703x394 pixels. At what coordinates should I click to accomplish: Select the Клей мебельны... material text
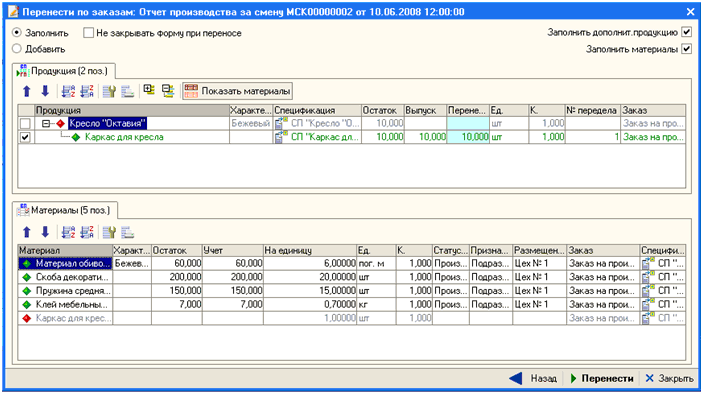(72, 305)
